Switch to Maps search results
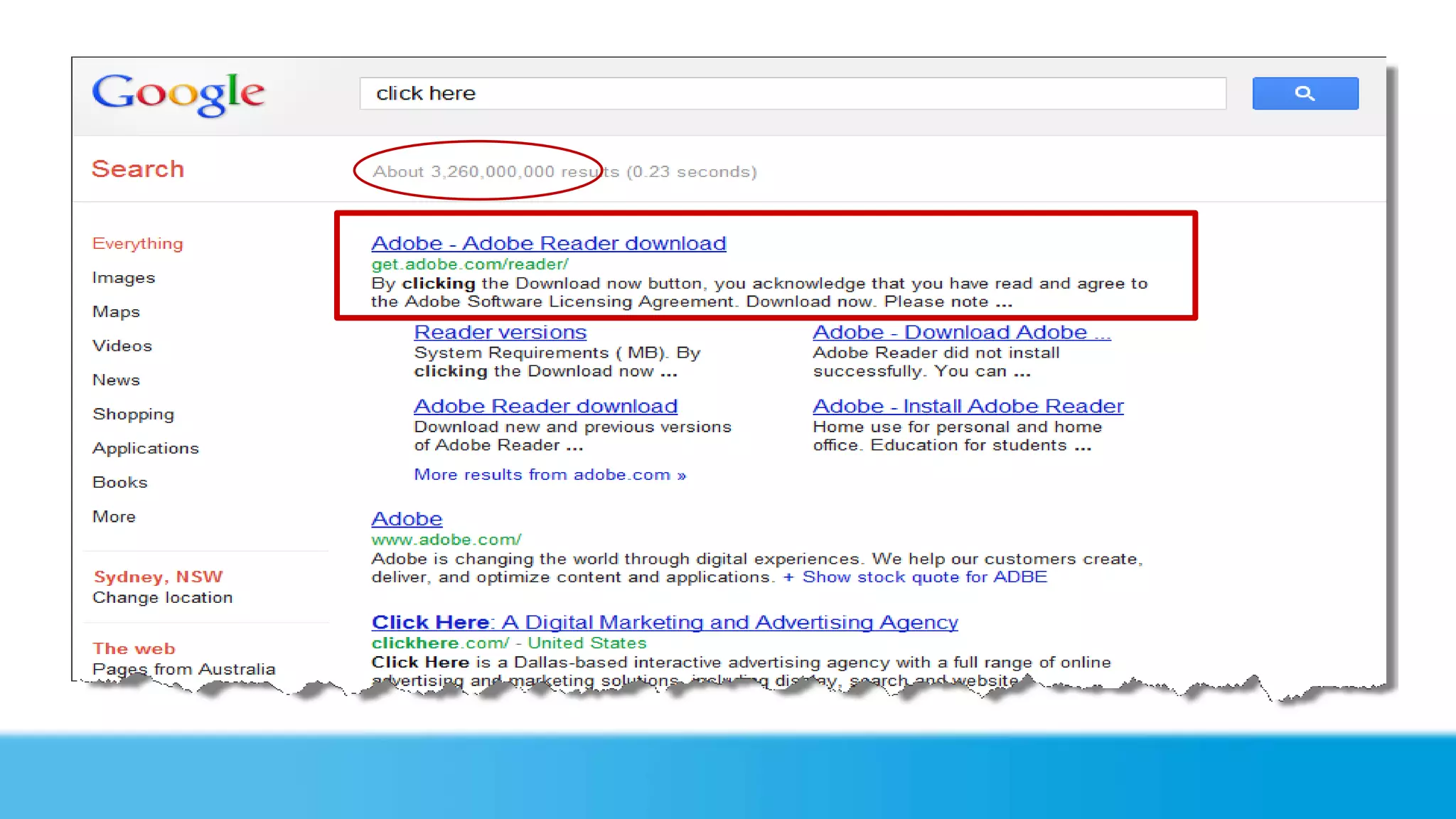Screen dimensions: 1456x819 116,312
